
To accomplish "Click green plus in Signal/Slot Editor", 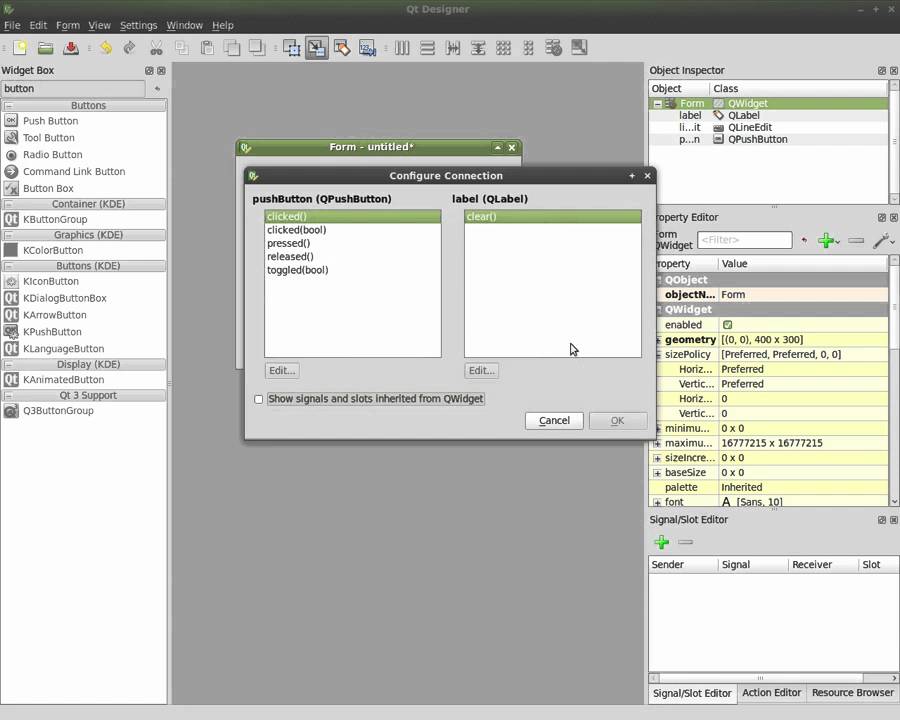I will coord(661,542).
